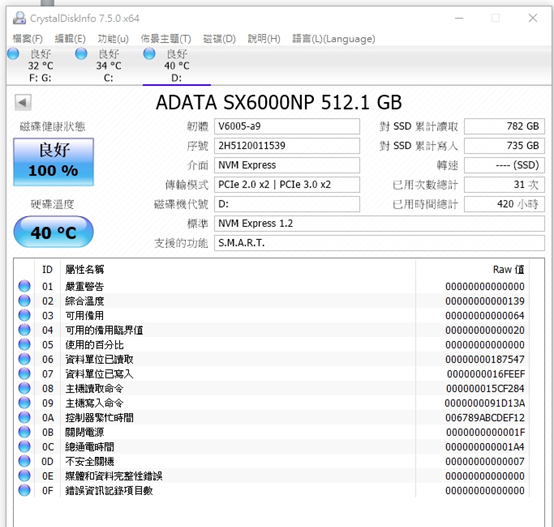
Task: Open the 編輯(E) menu
Action: (x=70, y=39)
